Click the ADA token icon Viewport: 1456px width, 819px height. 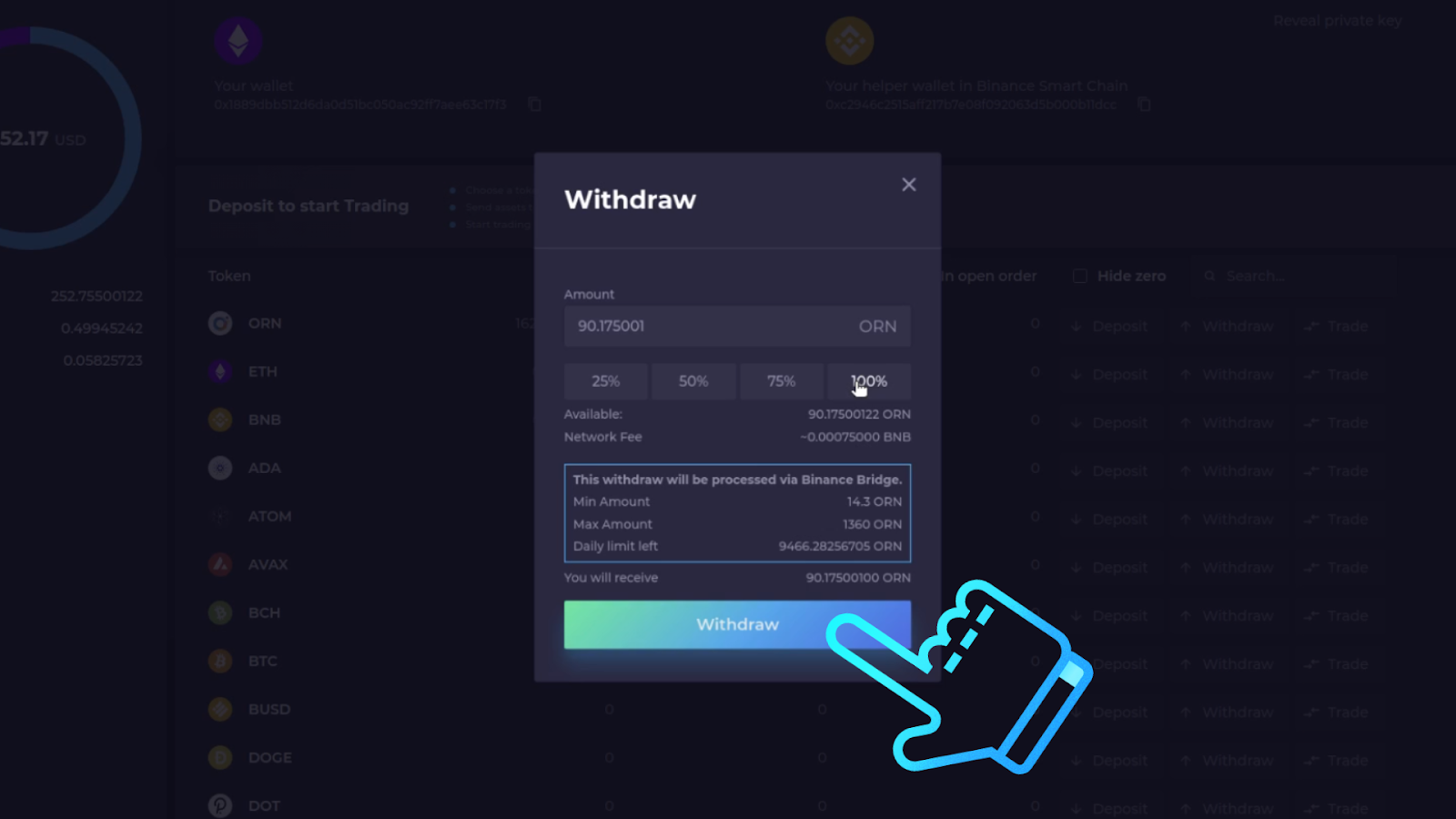click(220, 468)
